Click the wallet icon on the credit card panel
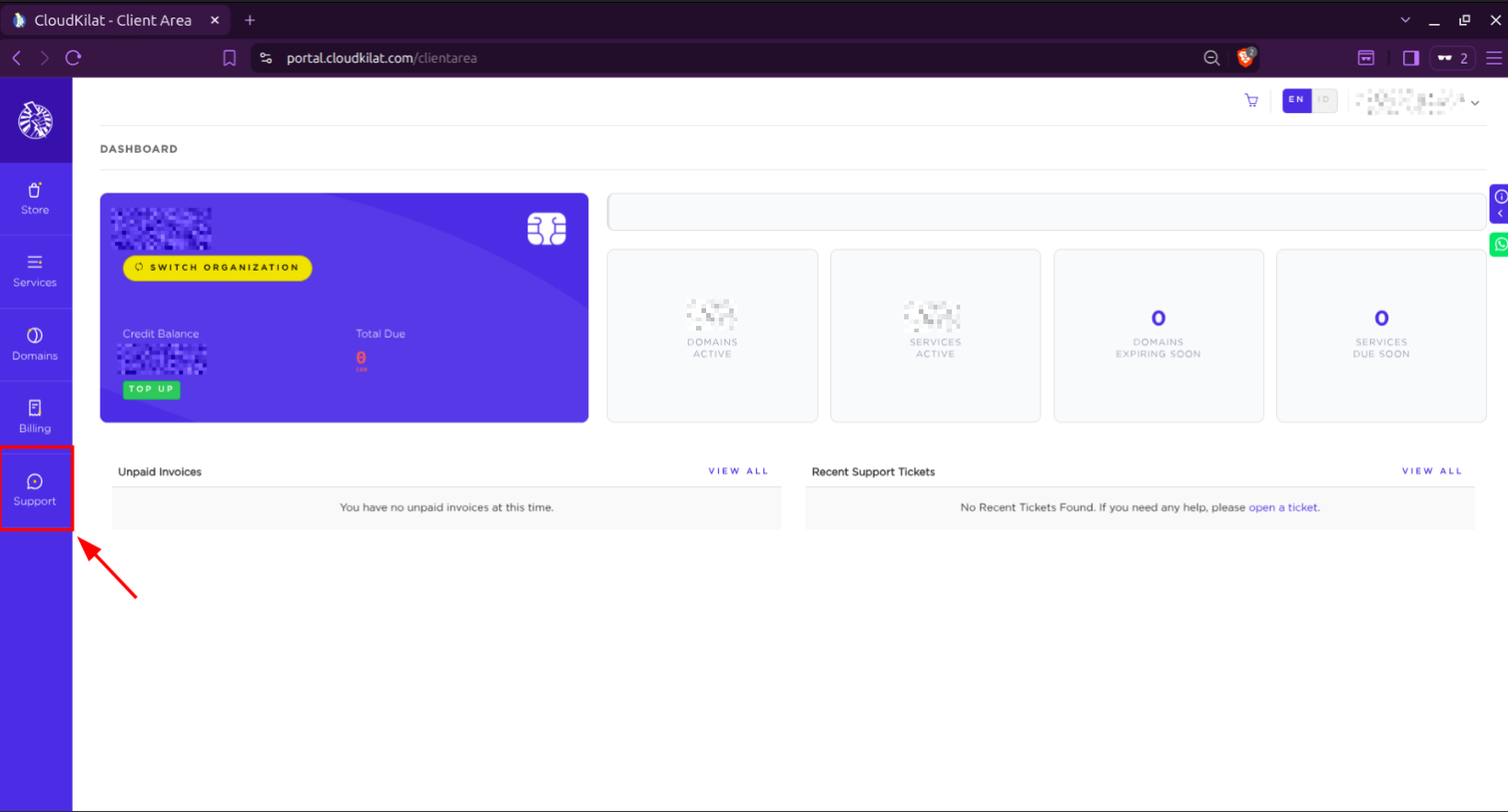1508x812 pixels. tap(546, 228)
